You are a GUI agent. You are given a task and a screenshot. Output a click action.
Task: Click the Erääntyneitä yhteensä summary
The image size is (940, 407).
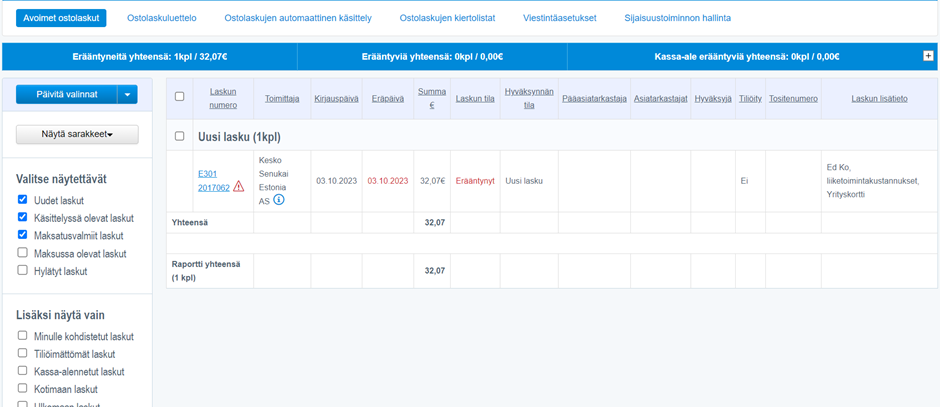149,57
